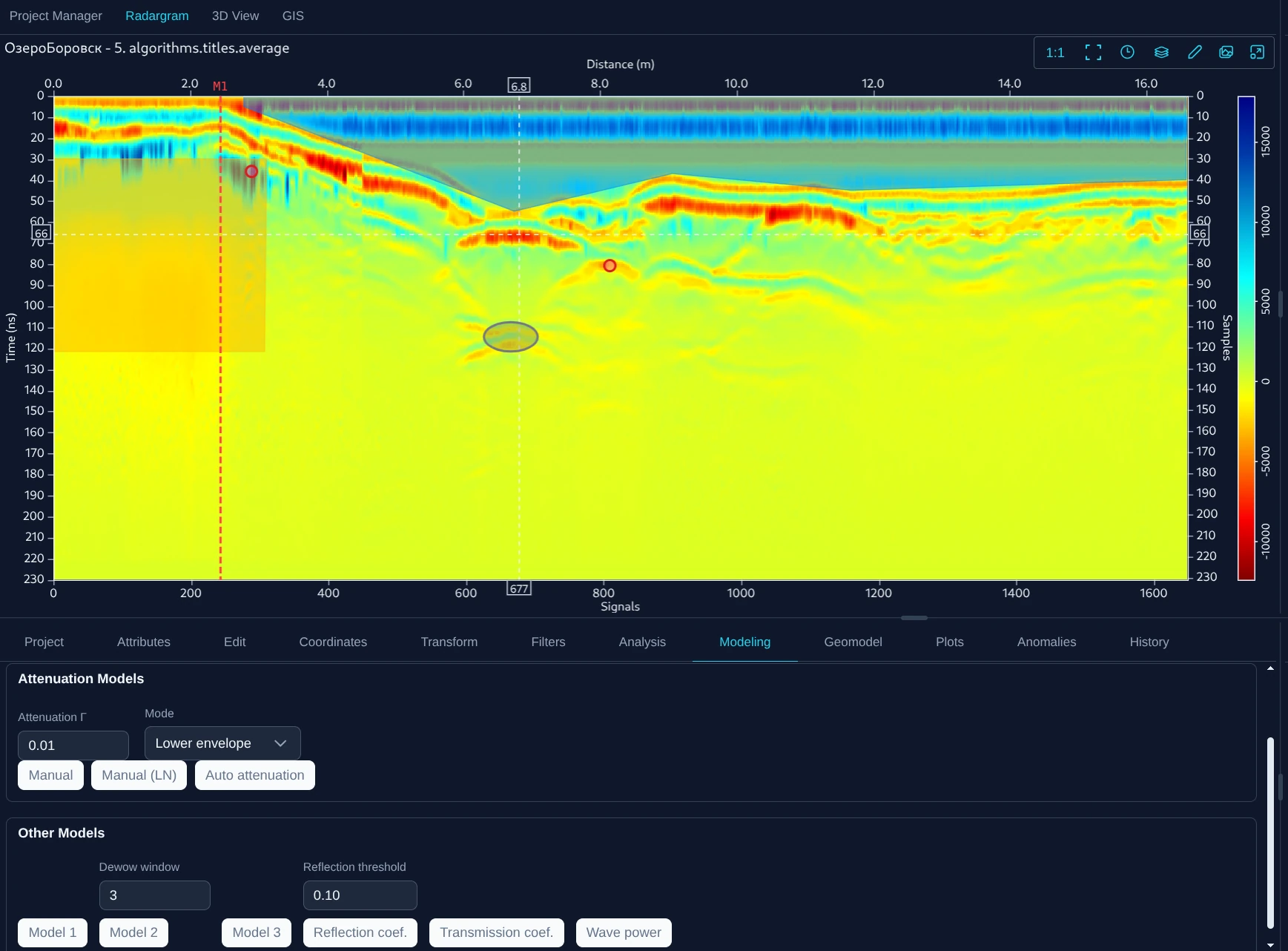This screenshot has height=951, width=1288.
Task: Take a radargram snapshot image
Action: [1226, 52]
